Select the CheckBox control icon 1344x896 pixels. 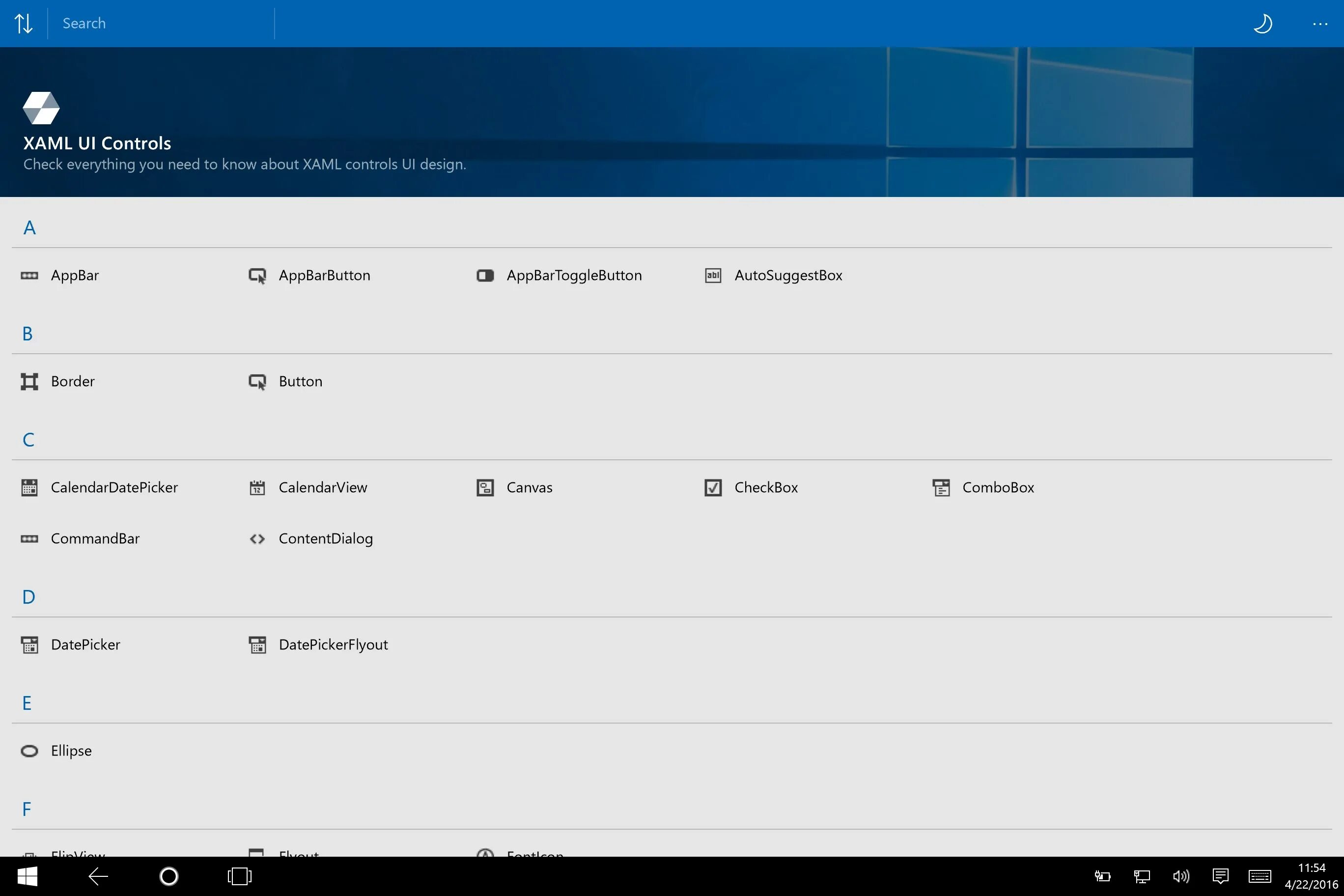713,487
